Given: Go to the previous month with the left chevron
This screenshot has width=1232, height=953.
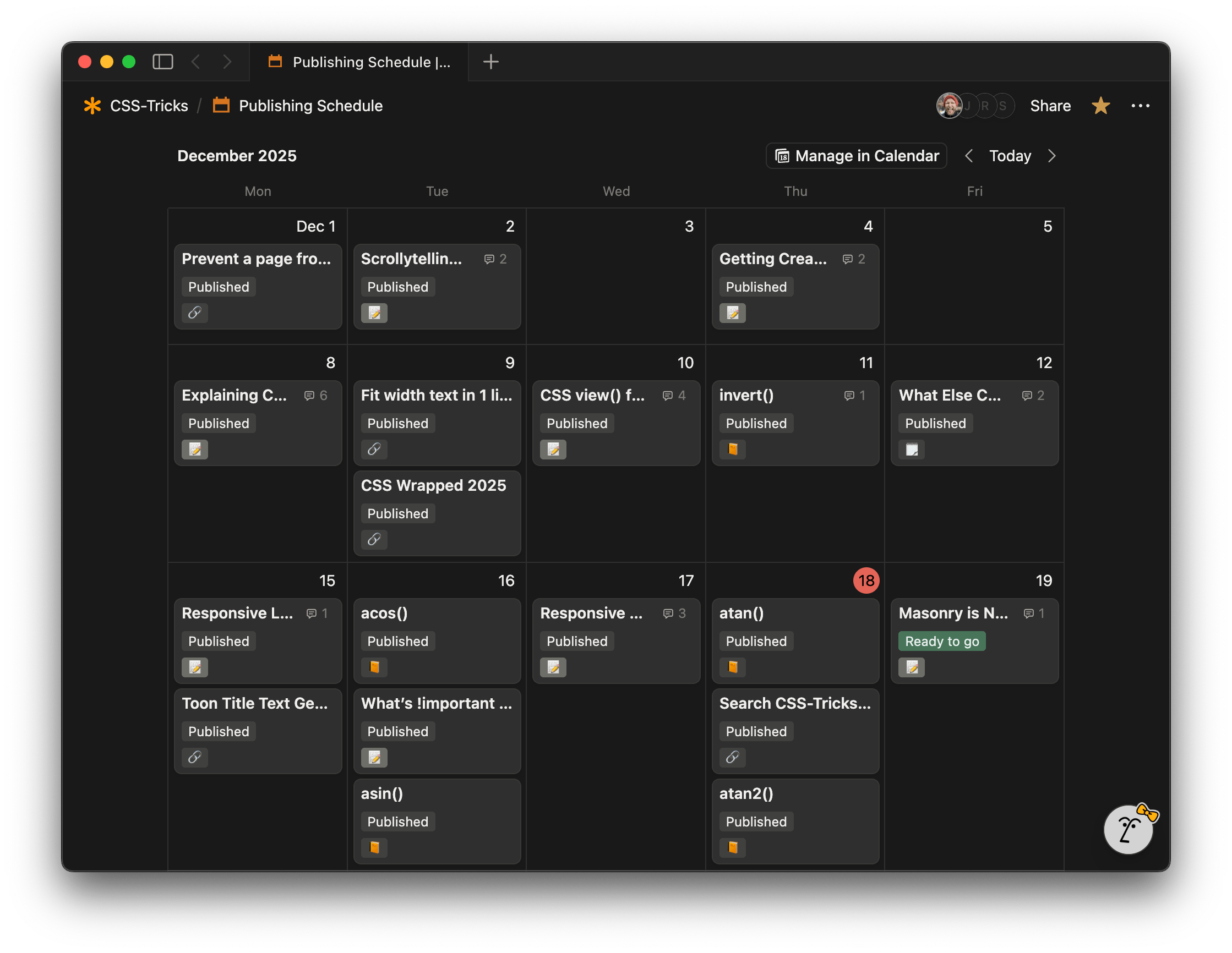Looking at the screenshot, I should click(968, 156).
